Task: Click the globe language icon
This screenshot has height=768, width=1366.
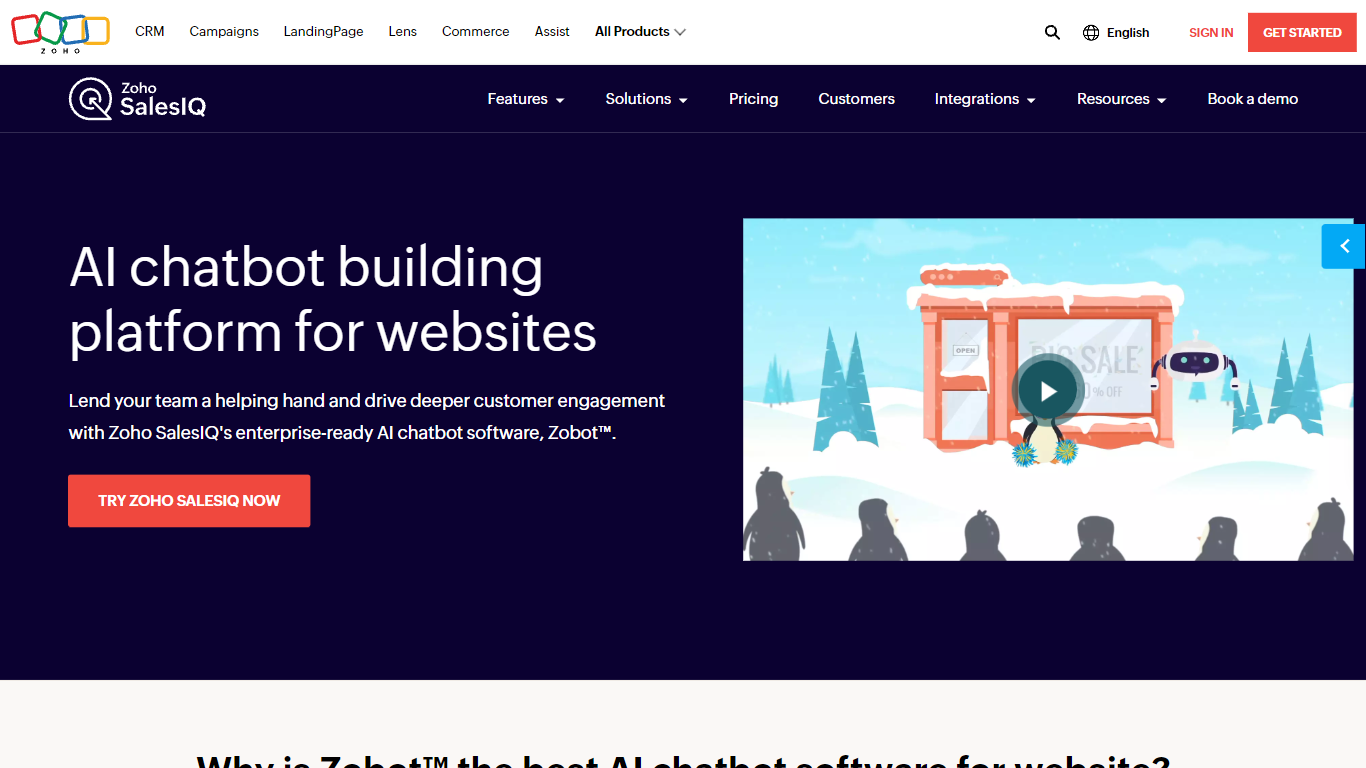Action: pos(1091,32)
